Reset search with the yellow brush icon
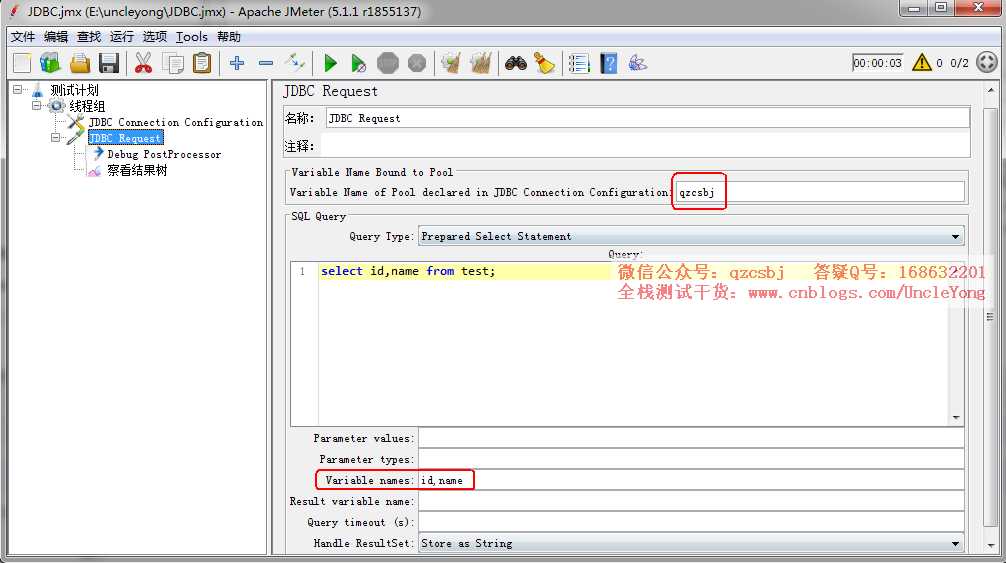The height and width of the screenshot is (563, 1006). [544, 63]
